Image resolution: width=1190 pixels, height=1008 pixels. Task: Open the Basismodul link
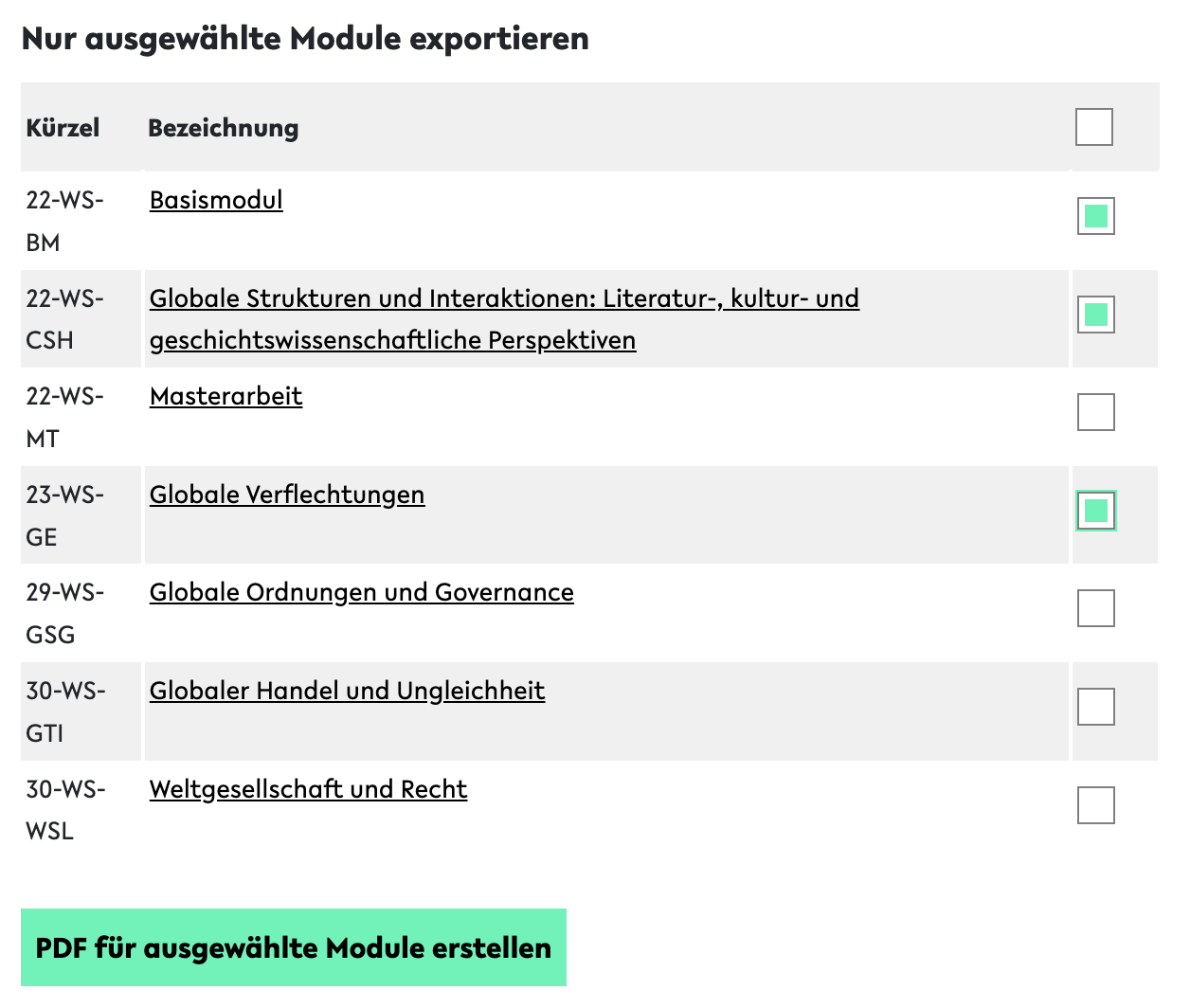coord(216,200)
